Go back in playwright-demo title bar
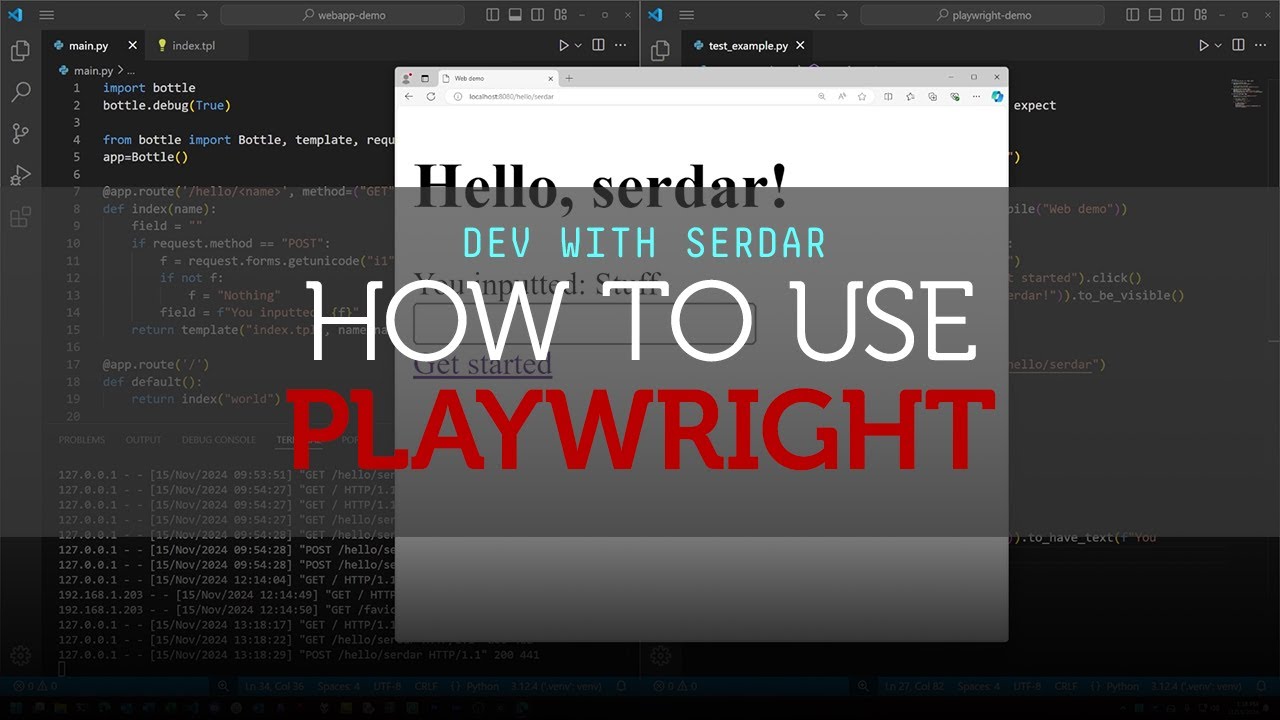The image size is (1280, 720). (x=820, y=15)
